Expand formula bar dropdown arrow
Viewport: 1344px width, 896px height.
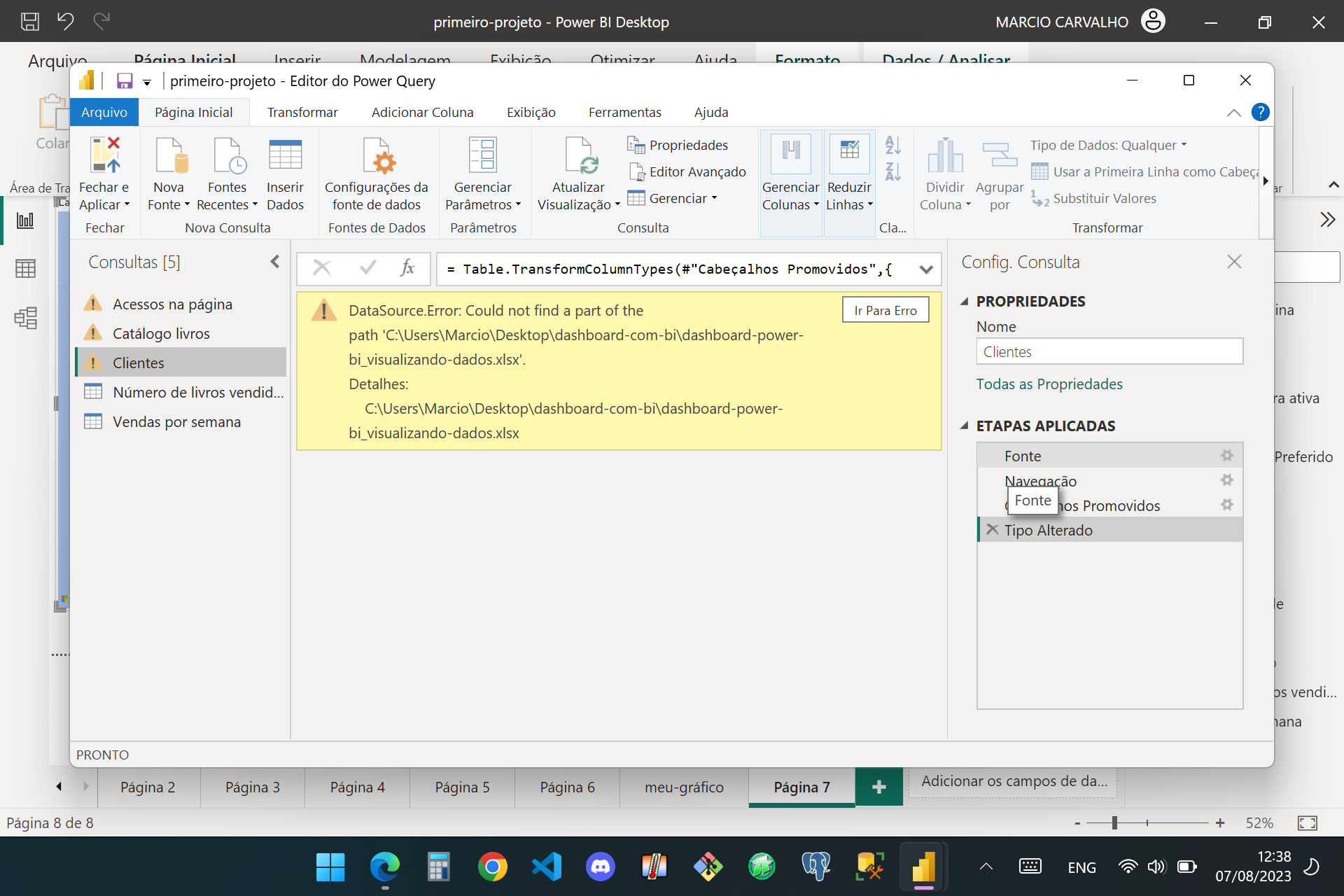tap(926, 269)
